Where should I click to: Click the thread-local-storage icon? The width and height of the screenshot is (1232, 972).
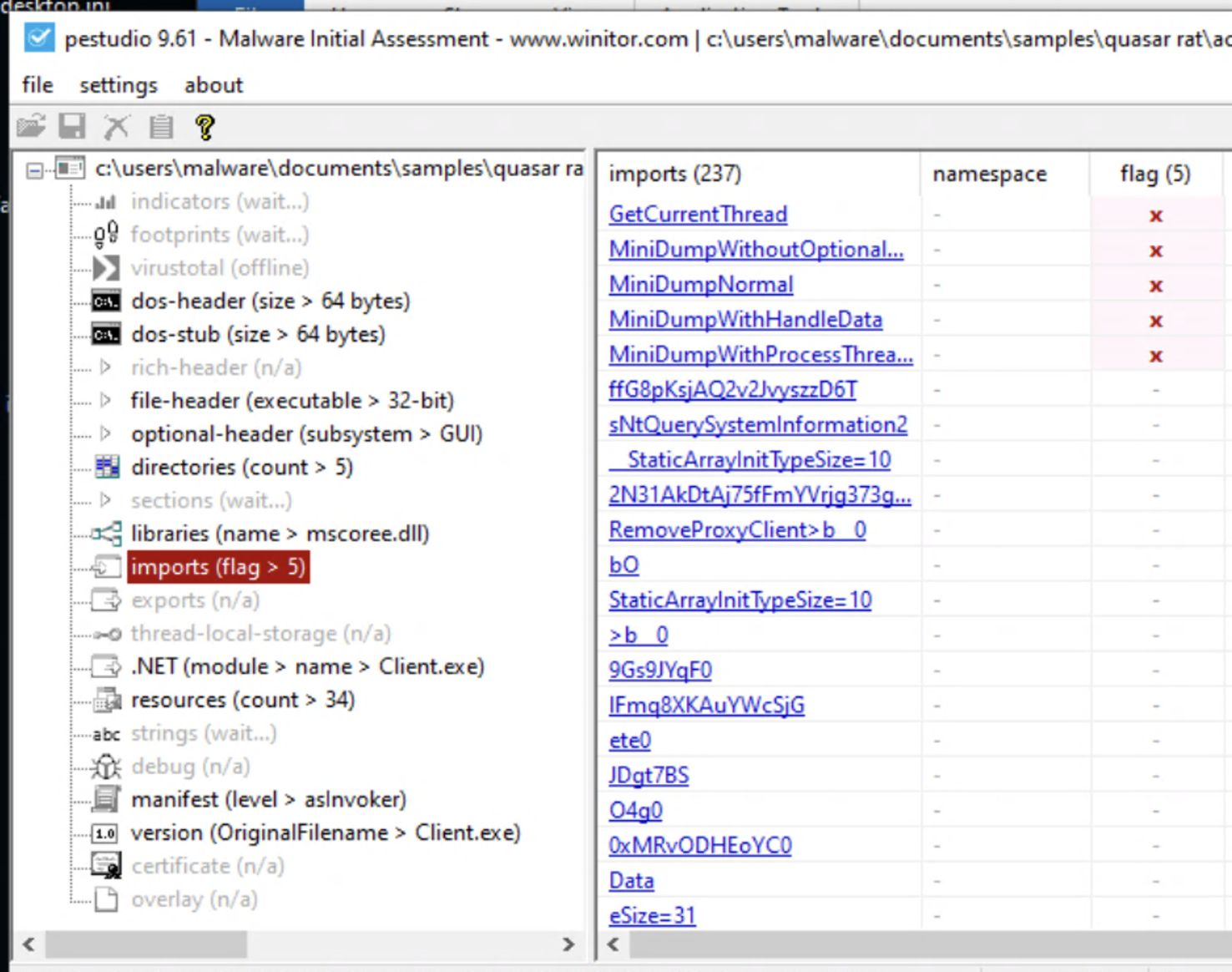(x=107, y=634)
